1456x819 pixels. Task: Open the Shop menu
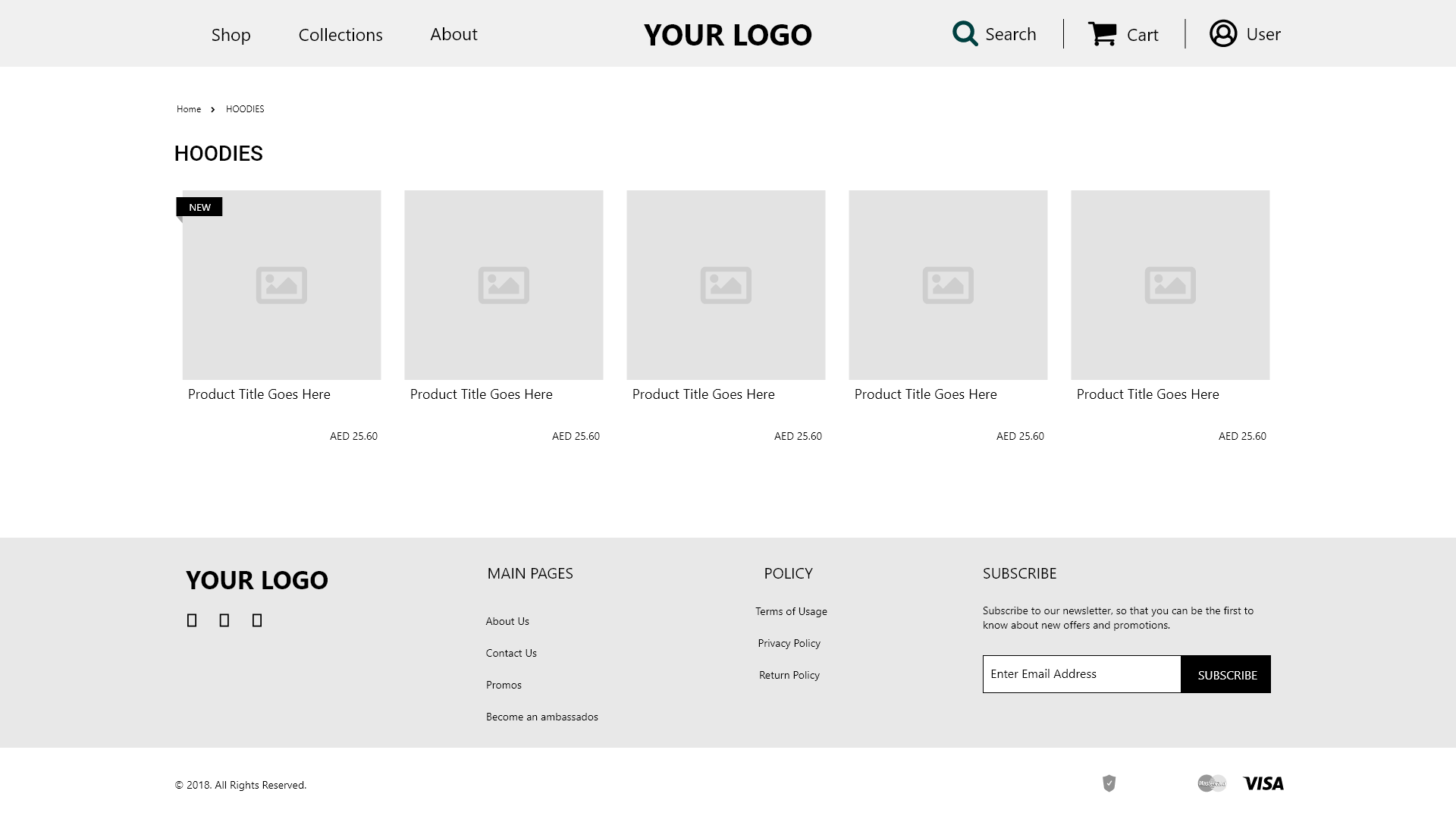pyautogui.click(x=231, y=34)
